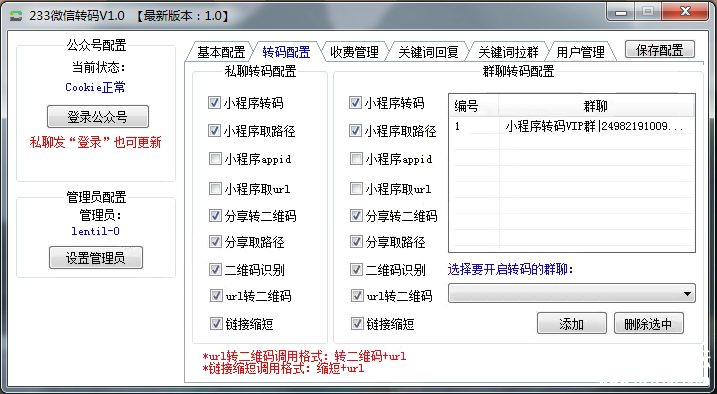Enable 小程序appid checkbox under 私聊转码配置
Image resolution: width=717 pixels, height=394 pixels.
pos(214,159)
